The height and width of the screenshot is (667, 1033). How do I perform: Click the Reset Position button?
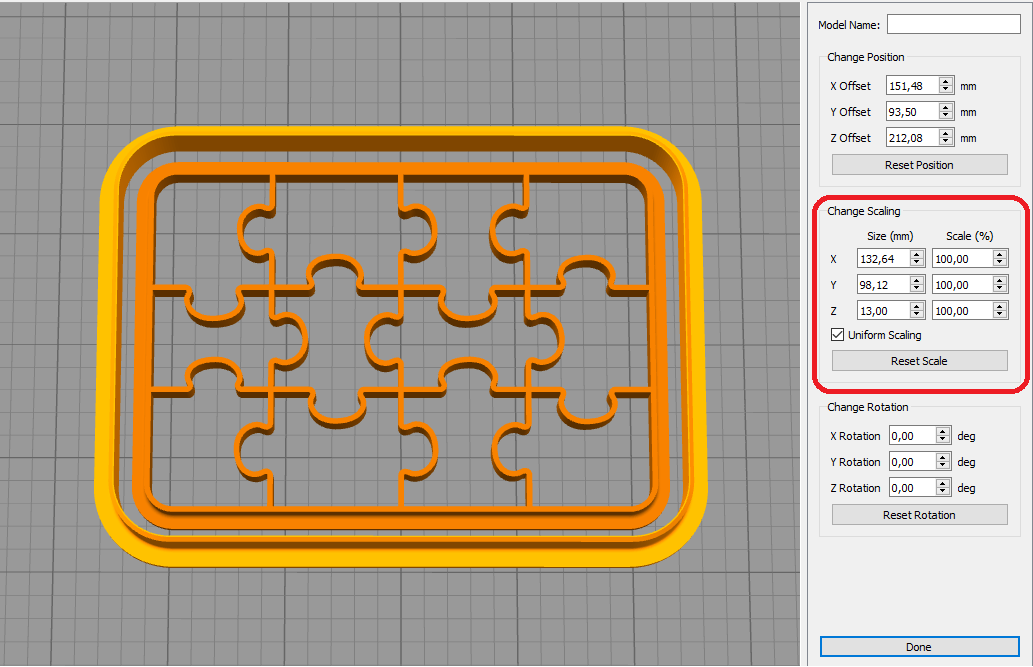[x=919, y=165]
